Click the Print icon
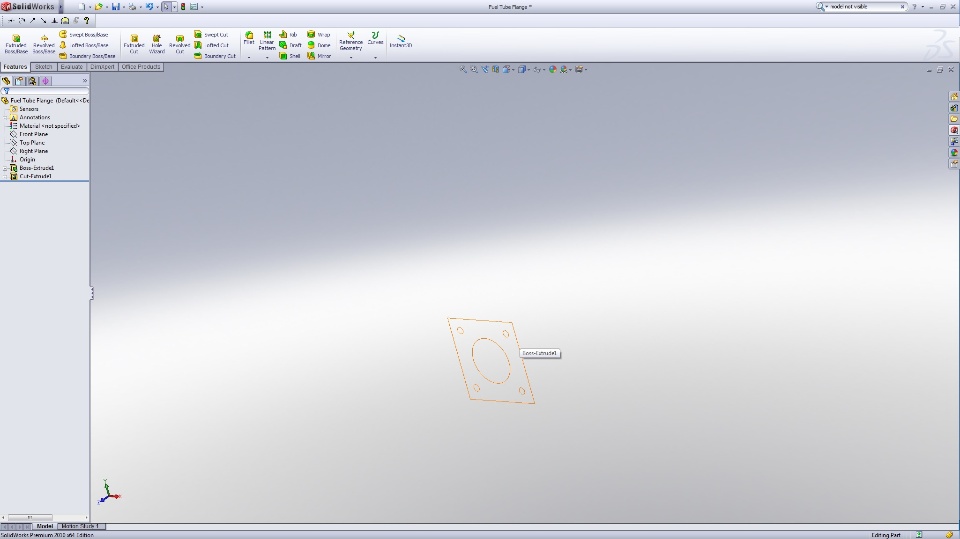The height and width of the screenshot is (539, 960). pos(132,7)
